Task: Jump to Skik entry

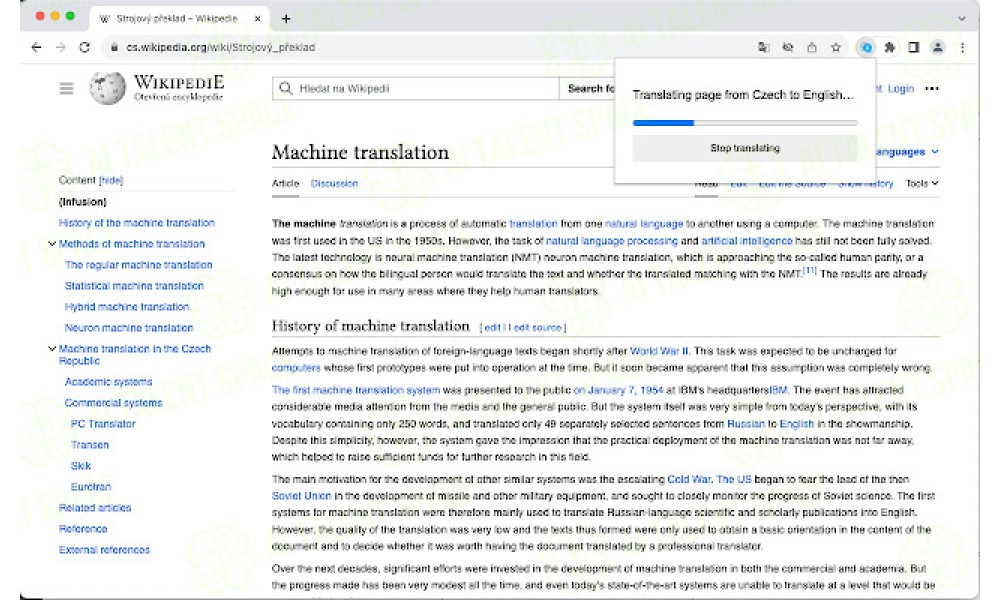Action: tap(81, 466)
